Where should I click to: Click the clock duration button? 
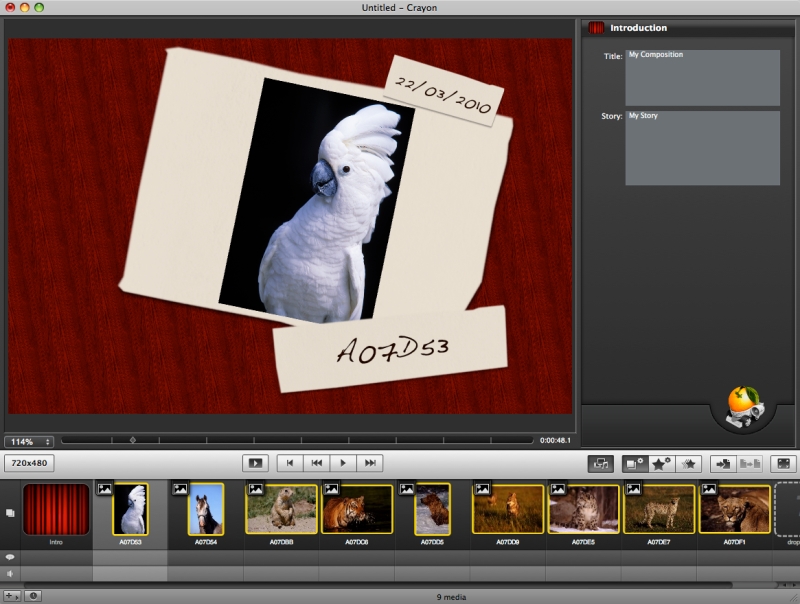coord(33,596)
